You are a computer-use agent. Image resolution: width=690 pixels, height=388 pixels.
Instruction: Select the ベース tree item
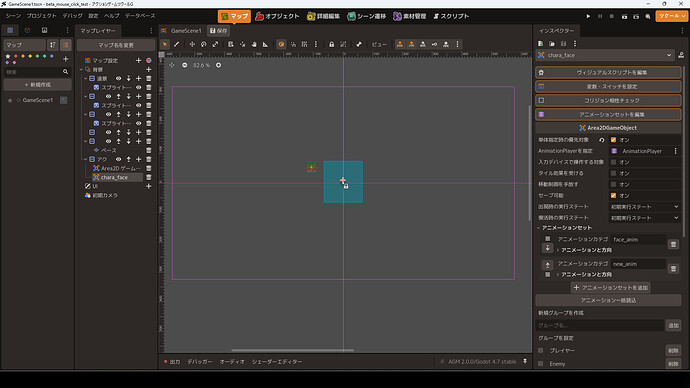click(x=108, y=150)
